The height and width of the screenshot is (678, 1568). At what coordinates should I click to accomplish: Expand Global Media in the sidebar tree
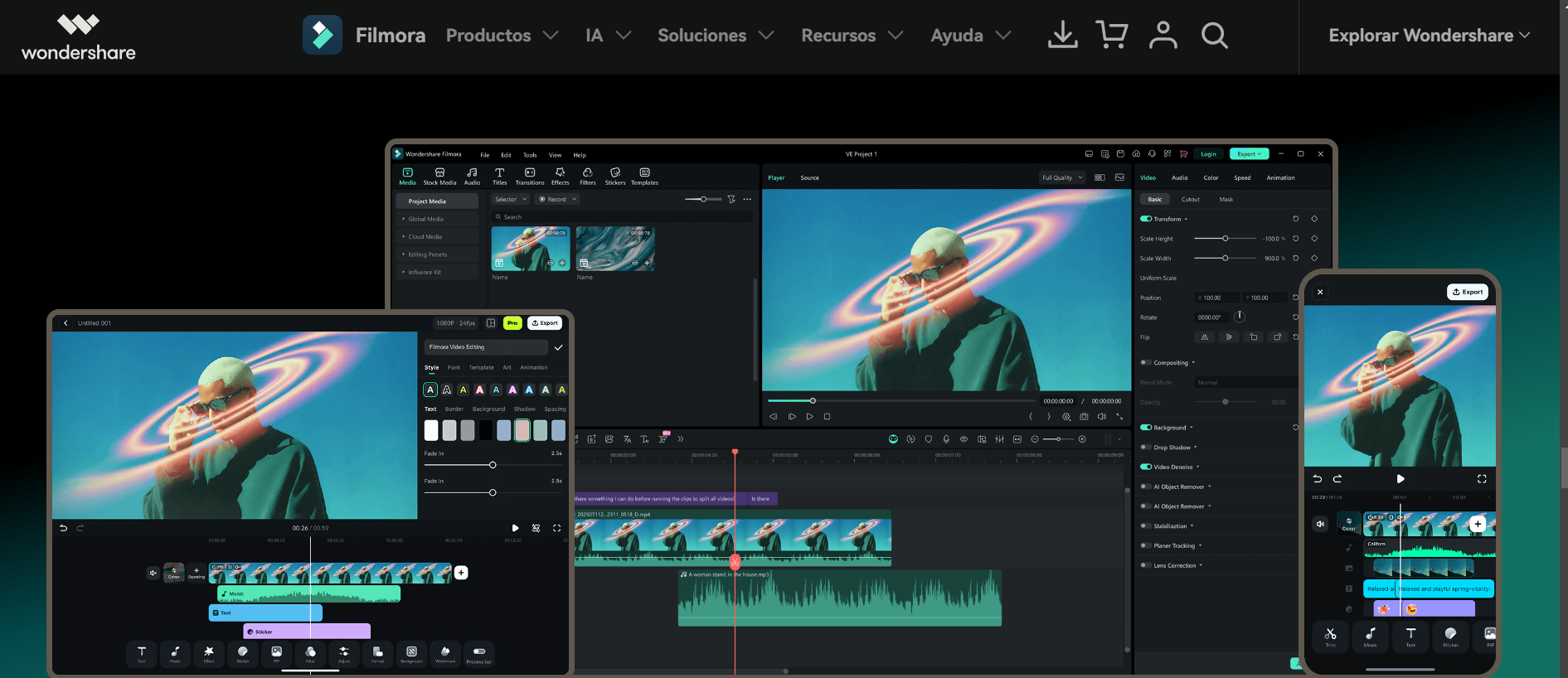point(437,219)
